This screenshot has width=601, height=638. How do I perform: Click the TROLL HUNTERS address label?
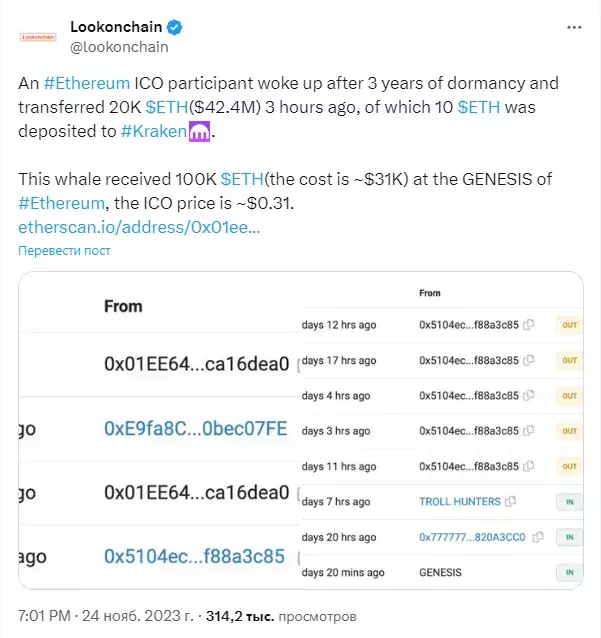click(460, 502)
